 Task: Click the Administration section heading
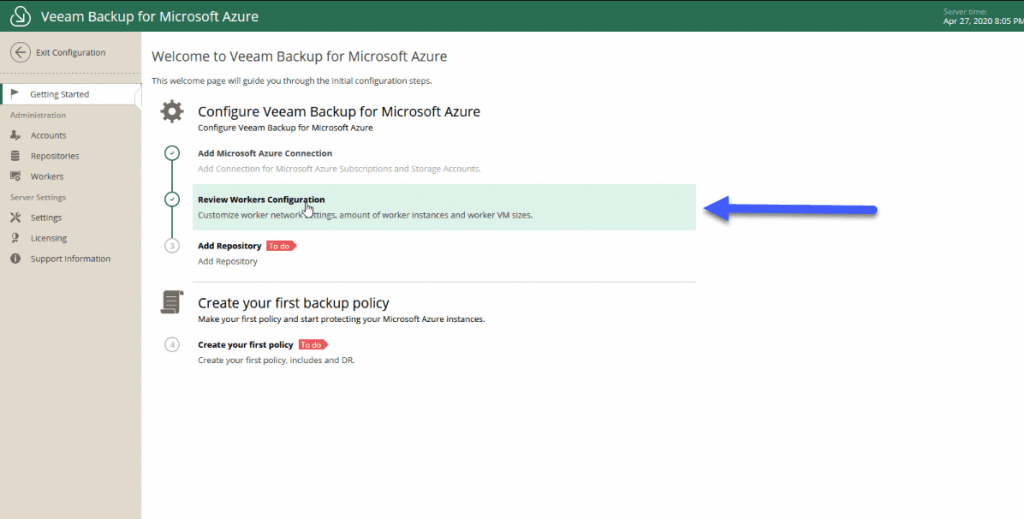(x=38, y=115)
